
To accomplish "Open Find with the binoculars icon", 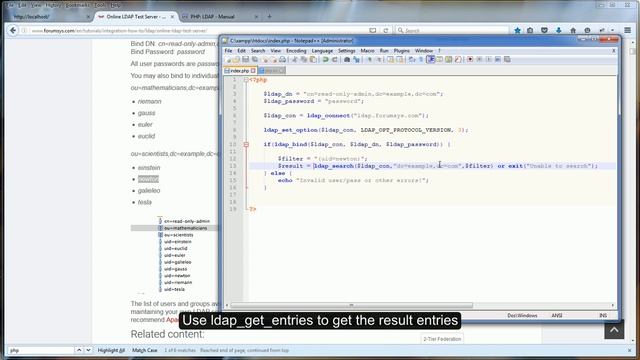I will tap(347, 60).
